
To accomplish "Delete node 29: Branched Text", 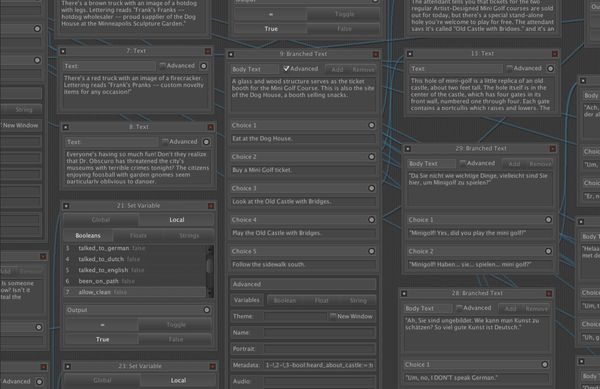I will (x=553, y=149).
